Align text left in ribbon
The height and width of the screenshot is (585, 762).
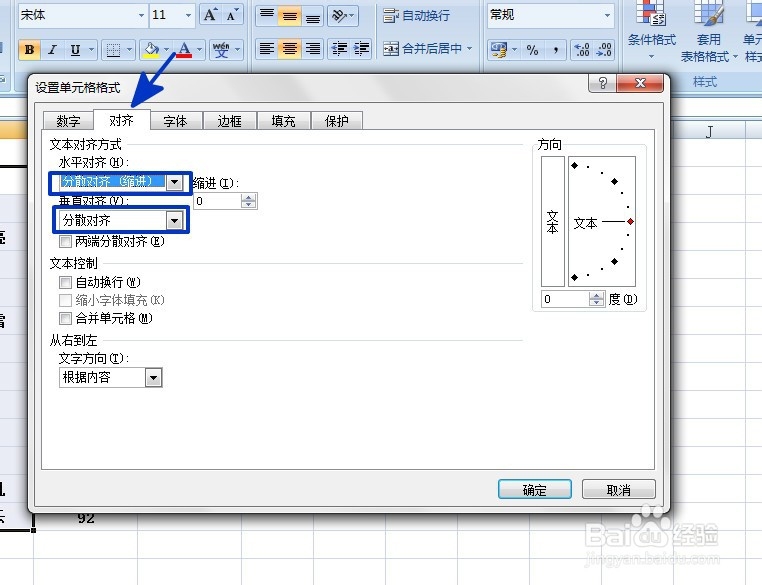point(267,49)
